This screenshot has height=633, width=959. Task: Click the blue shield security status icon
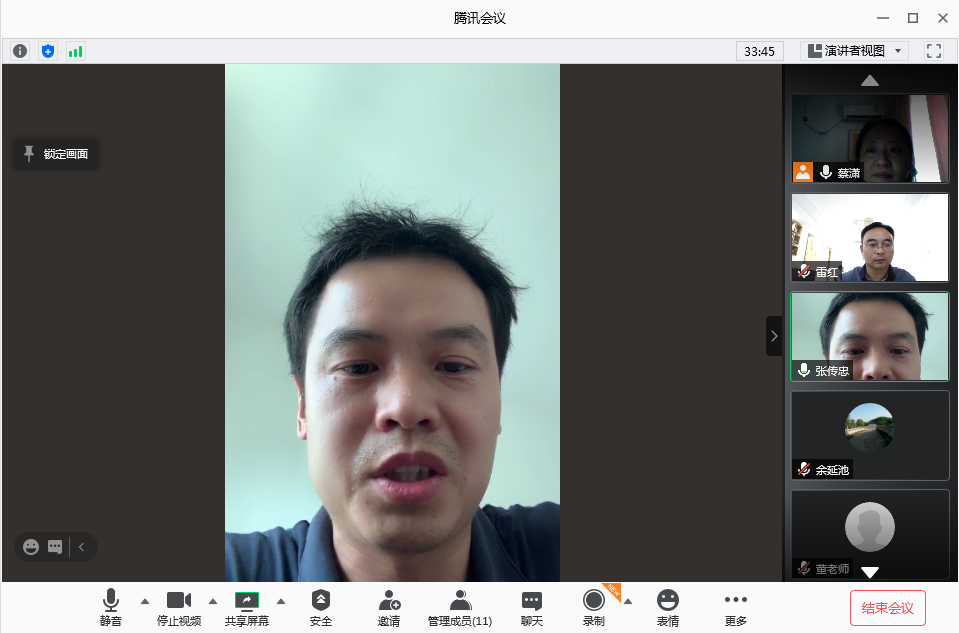click(47, 50)
